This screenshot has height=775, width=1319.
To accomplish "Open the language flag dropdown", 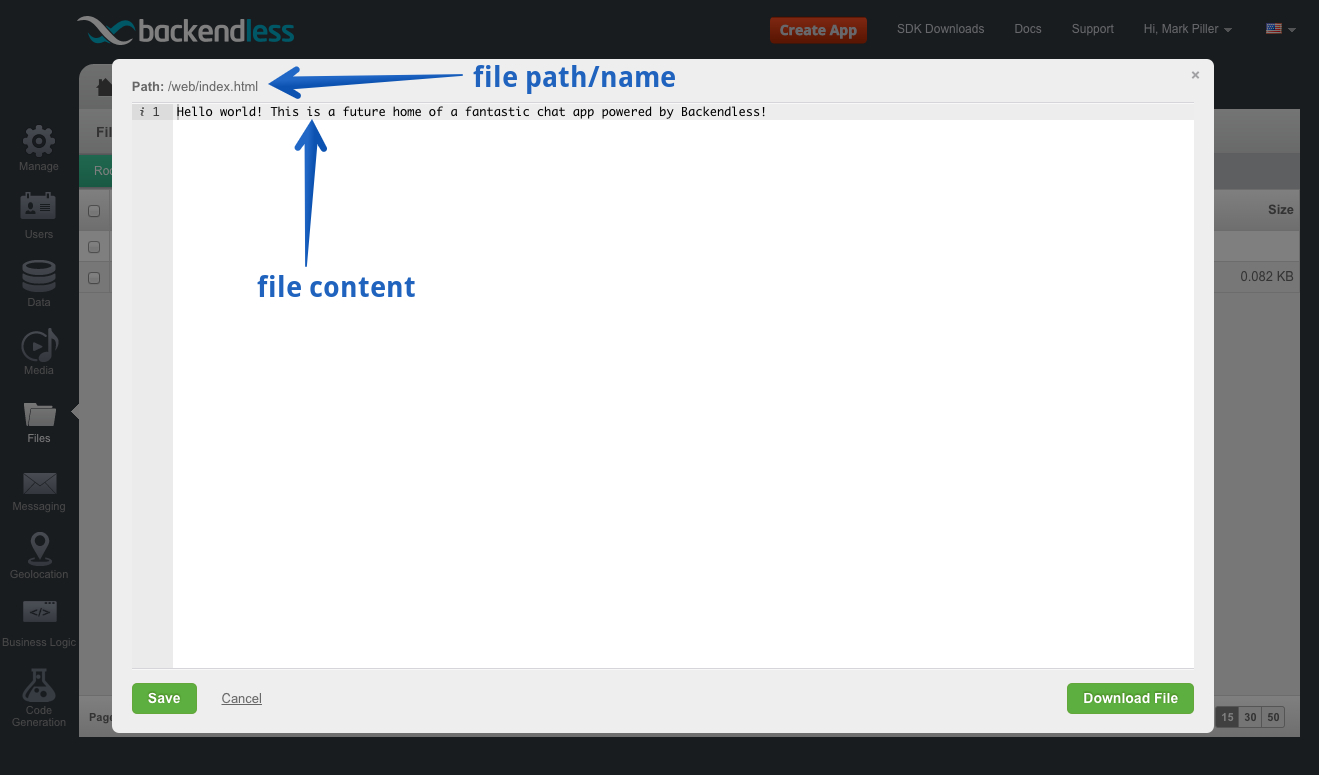I will [x=1280, y=29].
